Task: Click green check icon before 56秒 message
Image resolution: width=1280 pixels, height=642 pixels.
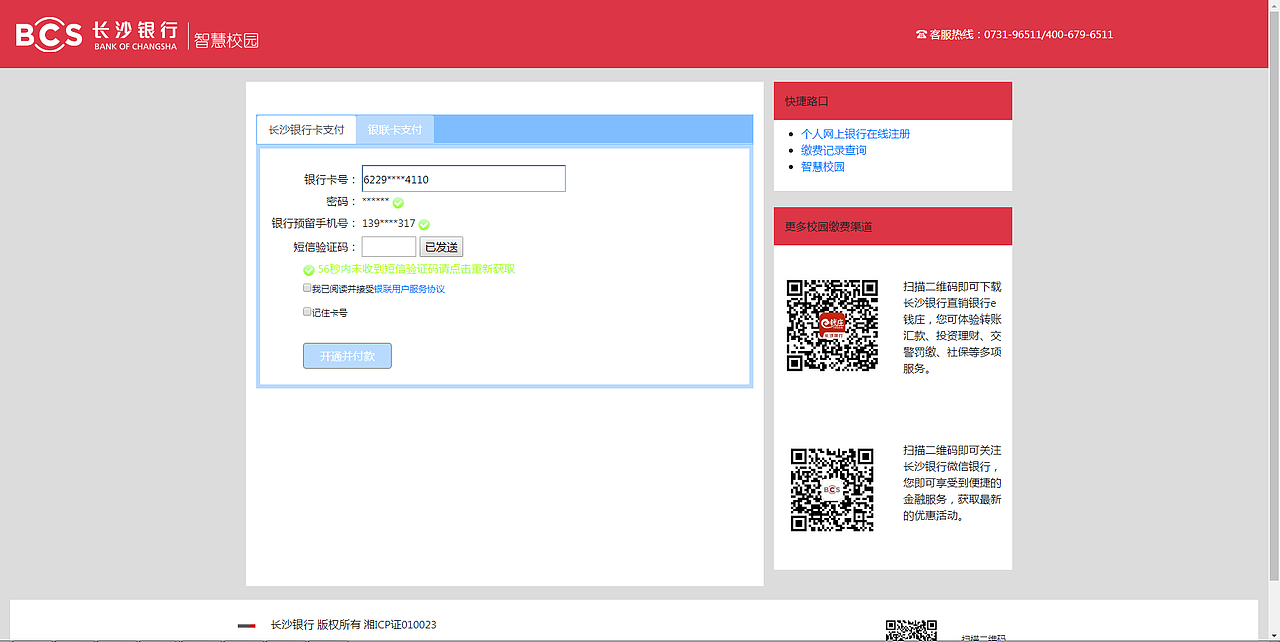Action: (309, 270)
